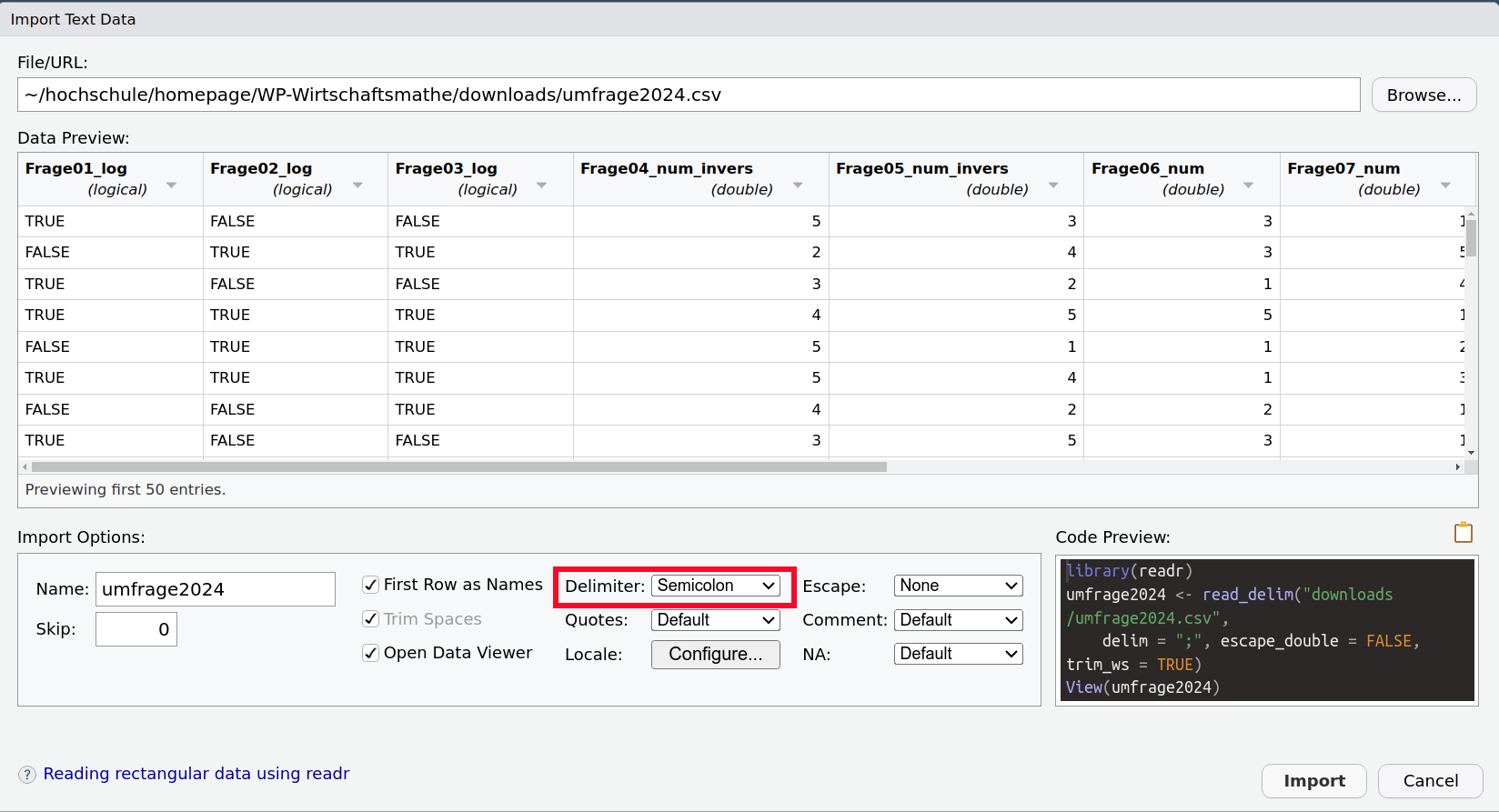Click the preview scroll-right arrow

point(1458,467)
